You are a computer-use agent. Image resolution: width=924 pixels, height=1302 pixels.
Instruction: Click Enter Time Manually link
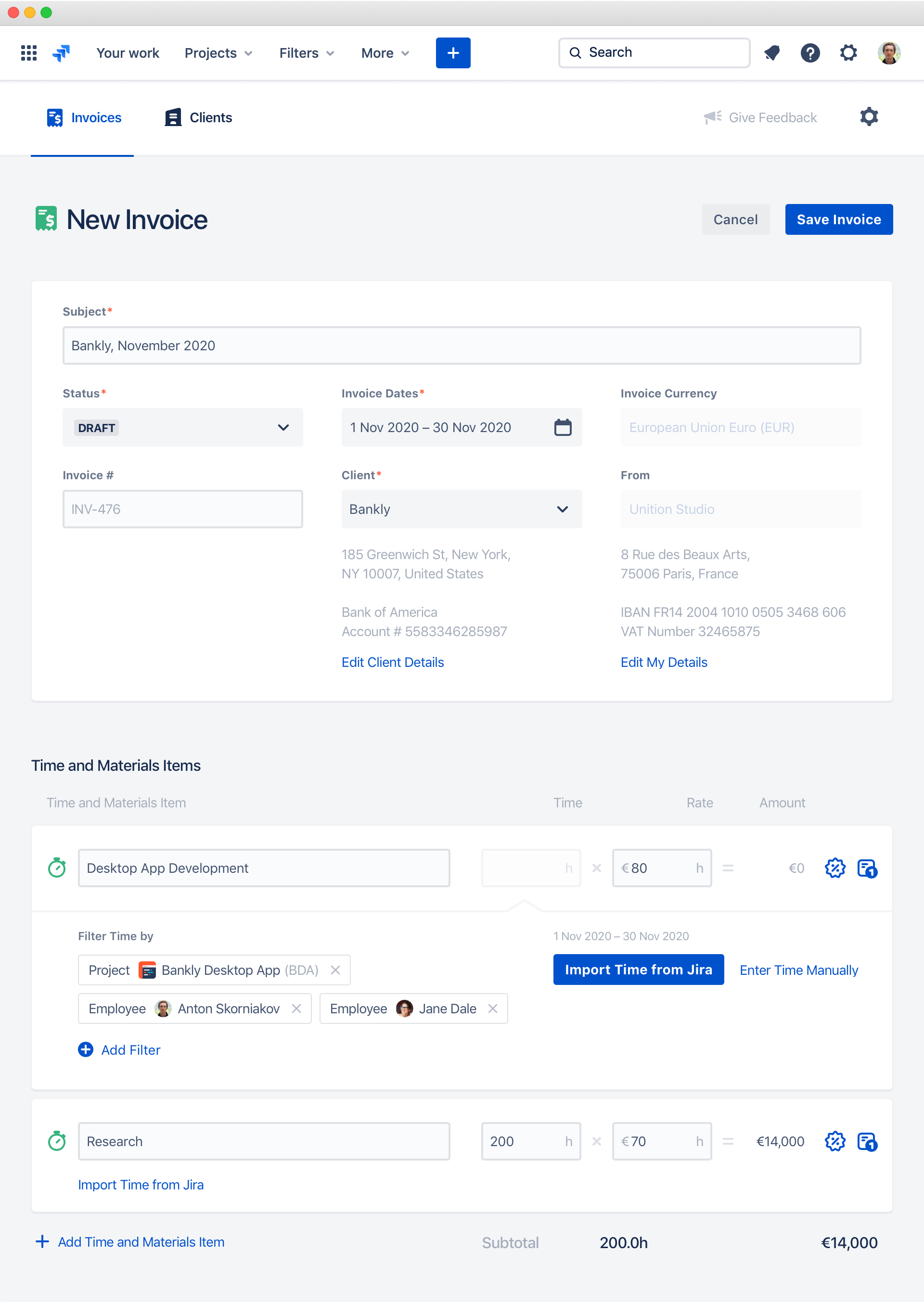[x=799, y=970]
